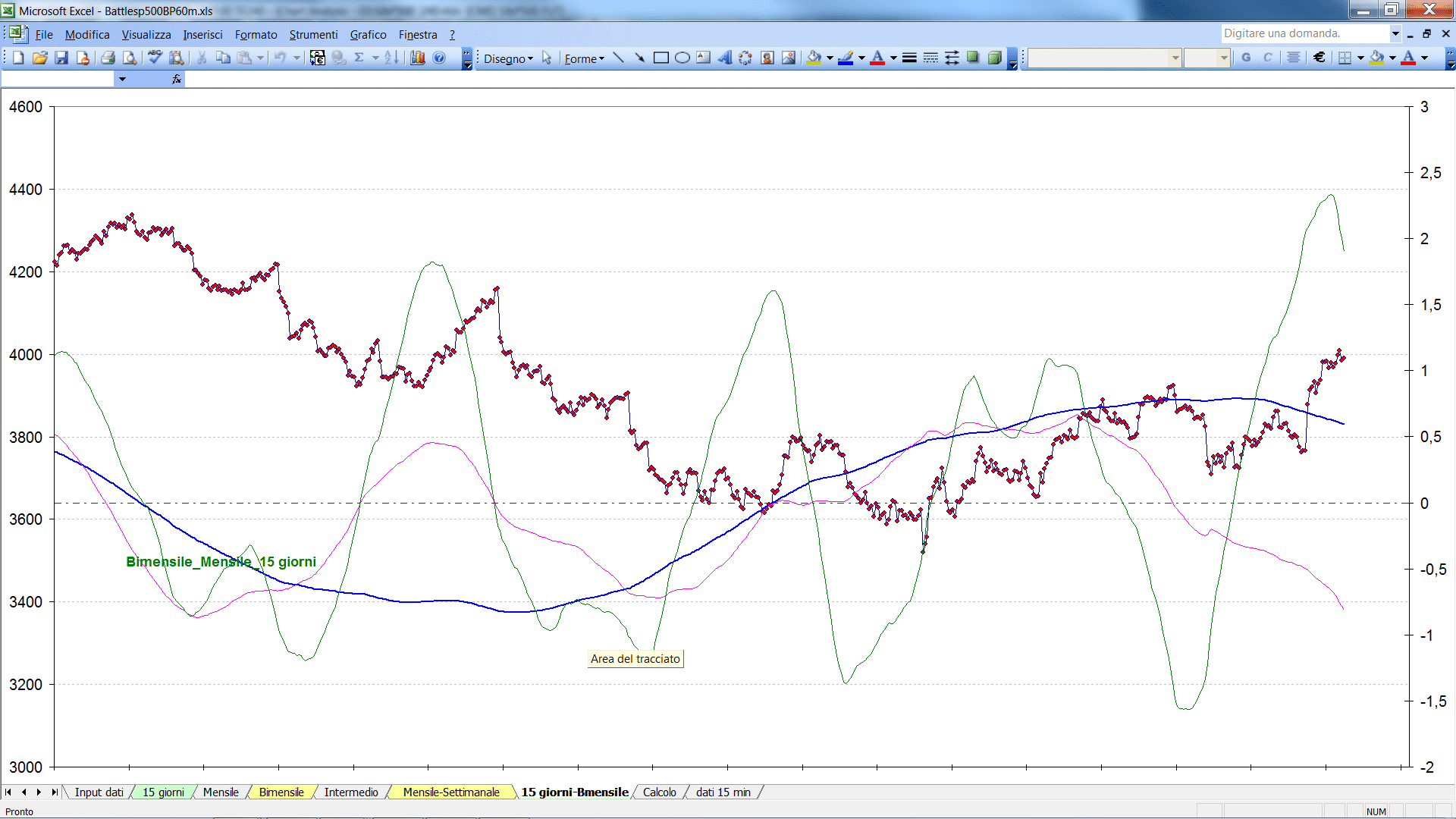The width and height of the screenshot is (1456, 819).
Task: Run the ABC spelling check icon
Action: (x=155, y=58)
